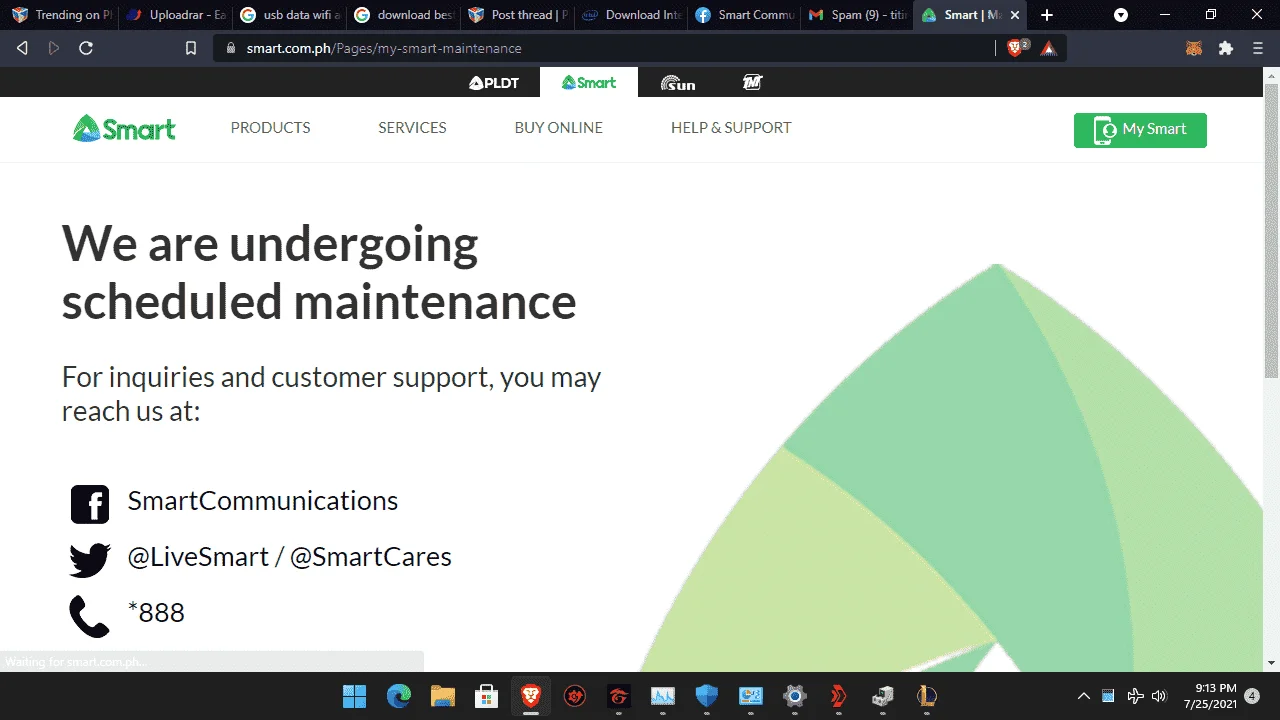Image resolution: width=1280 pixels, height=720 pixels.
Task: Click the Brave Rewards triangle icon
Action: click(x=1048, y=48)
